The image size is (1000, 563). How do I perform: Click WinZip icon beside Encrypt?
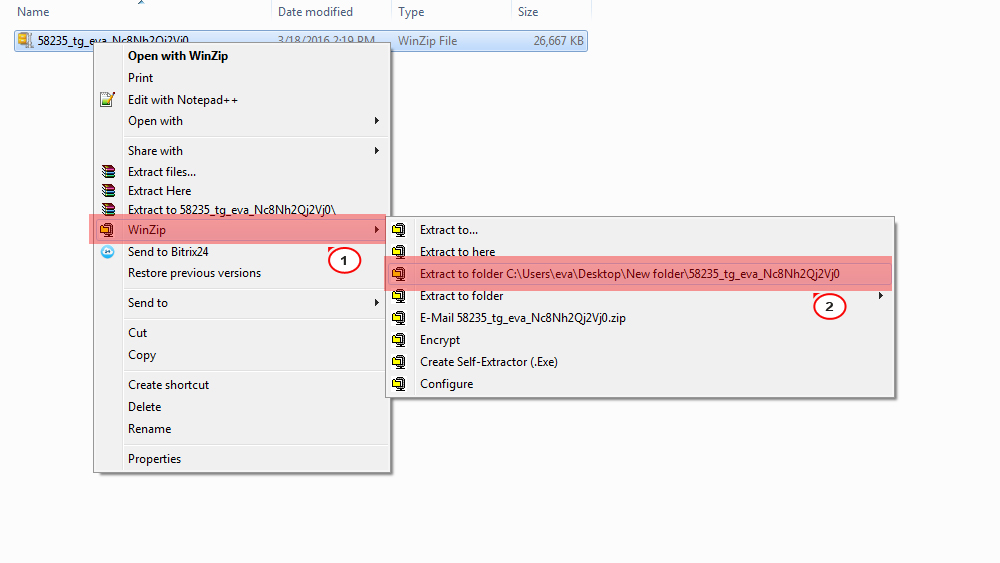[399, 340]
